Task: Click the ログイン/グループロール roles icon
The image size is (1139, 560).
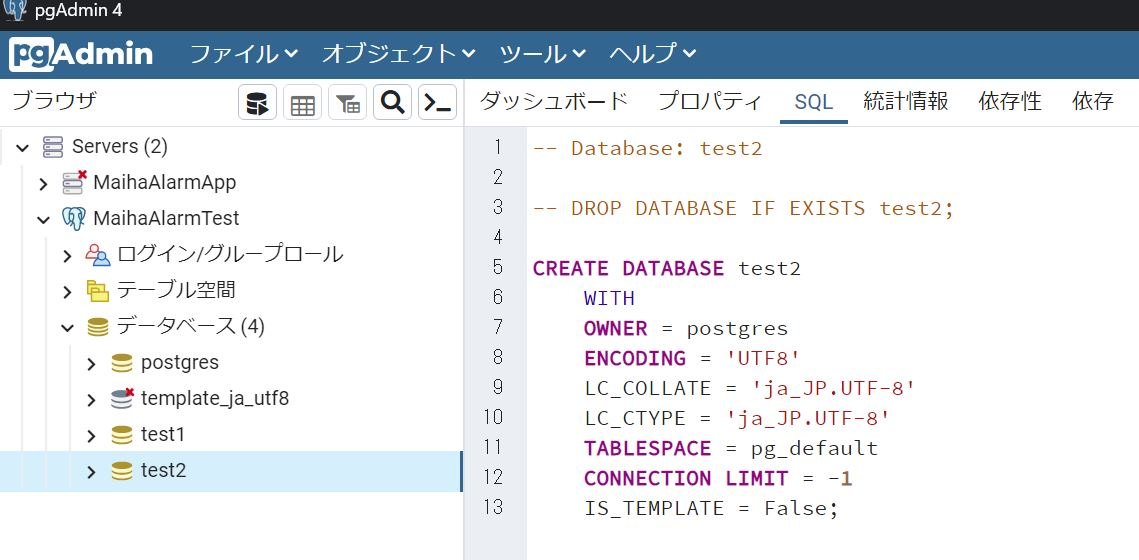Action: 97,254
